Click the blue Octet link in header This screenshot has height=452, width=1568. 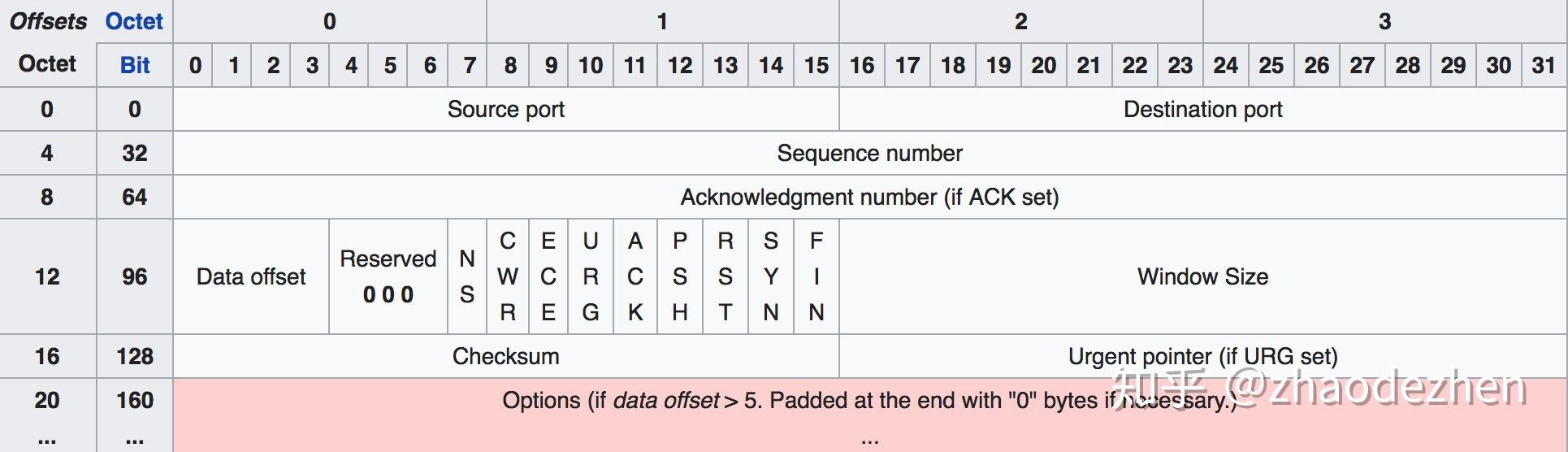click(134, 21)
